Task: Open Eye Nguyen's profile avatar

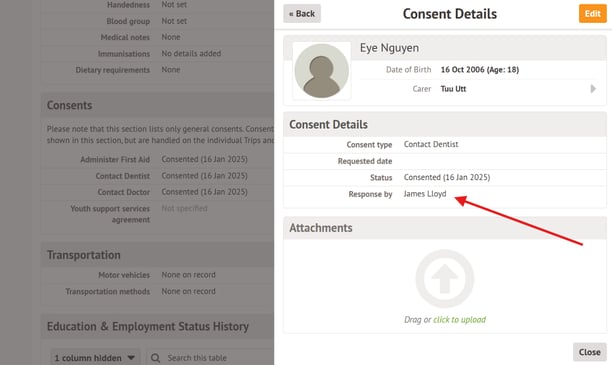Action: point(322,71)
